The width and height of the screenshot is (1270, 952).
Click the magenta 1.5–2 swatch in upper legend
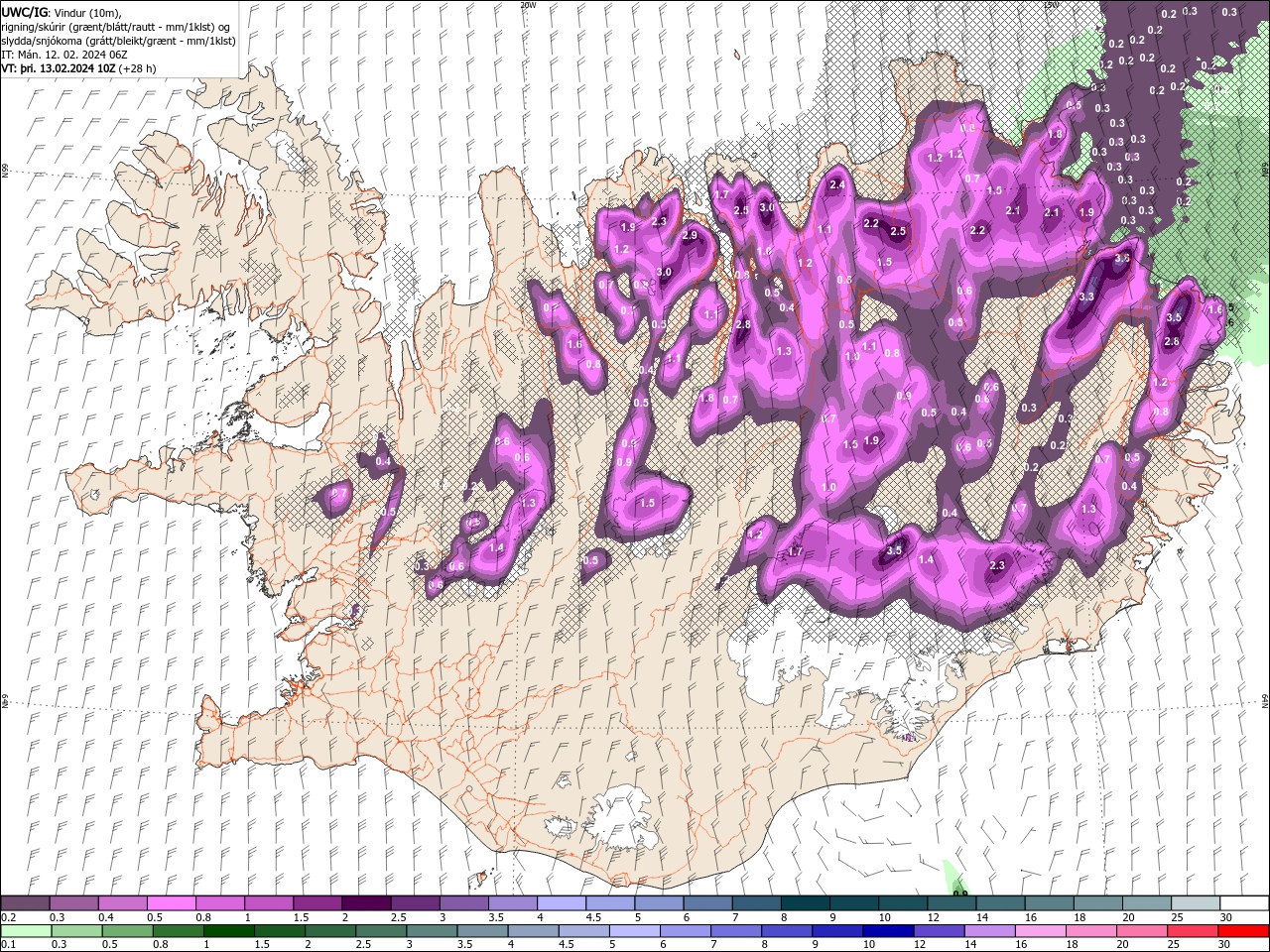tap(317, 903)
